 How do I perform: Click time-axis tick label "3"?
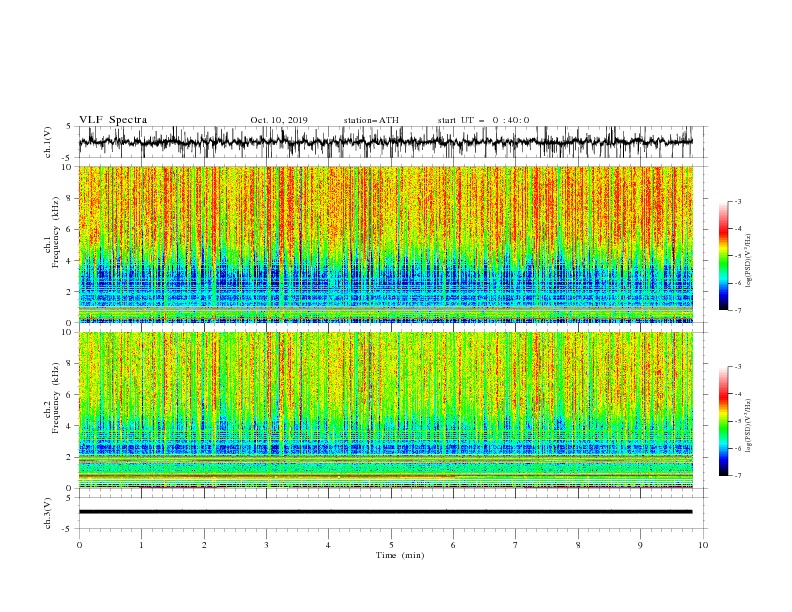(266, 545)
